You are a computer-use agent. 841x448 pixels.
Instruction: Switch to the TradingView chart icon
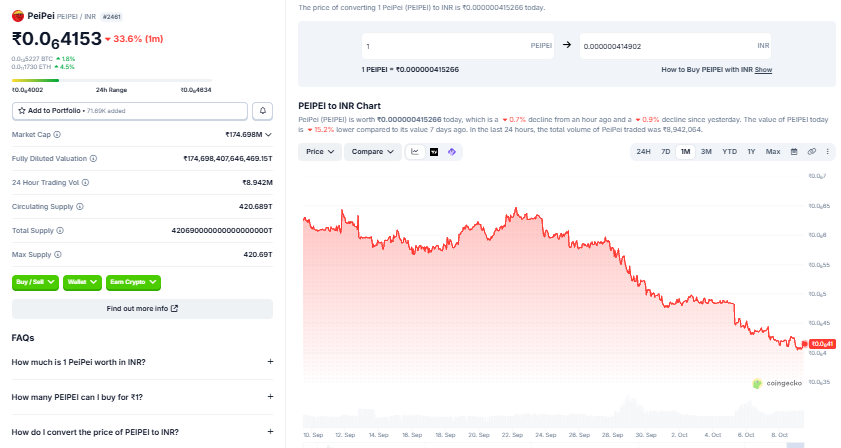pyautogui.click(x=434, y=152)
